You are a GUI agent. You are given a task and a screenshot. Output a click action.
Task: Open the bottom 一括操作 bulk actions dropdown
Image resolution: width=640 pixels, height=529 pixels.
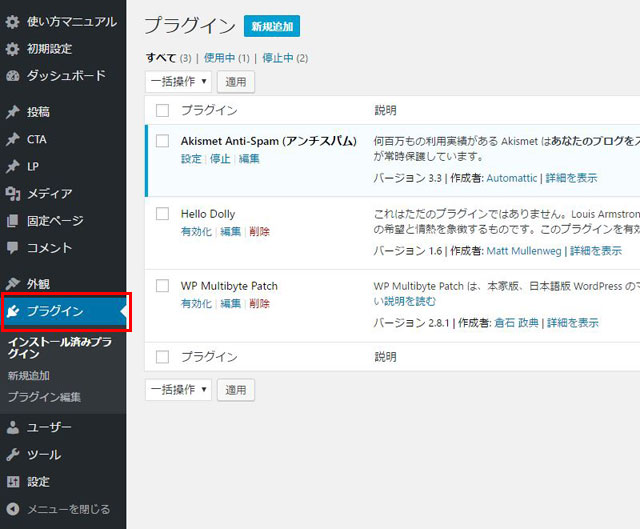coord(178,390)
